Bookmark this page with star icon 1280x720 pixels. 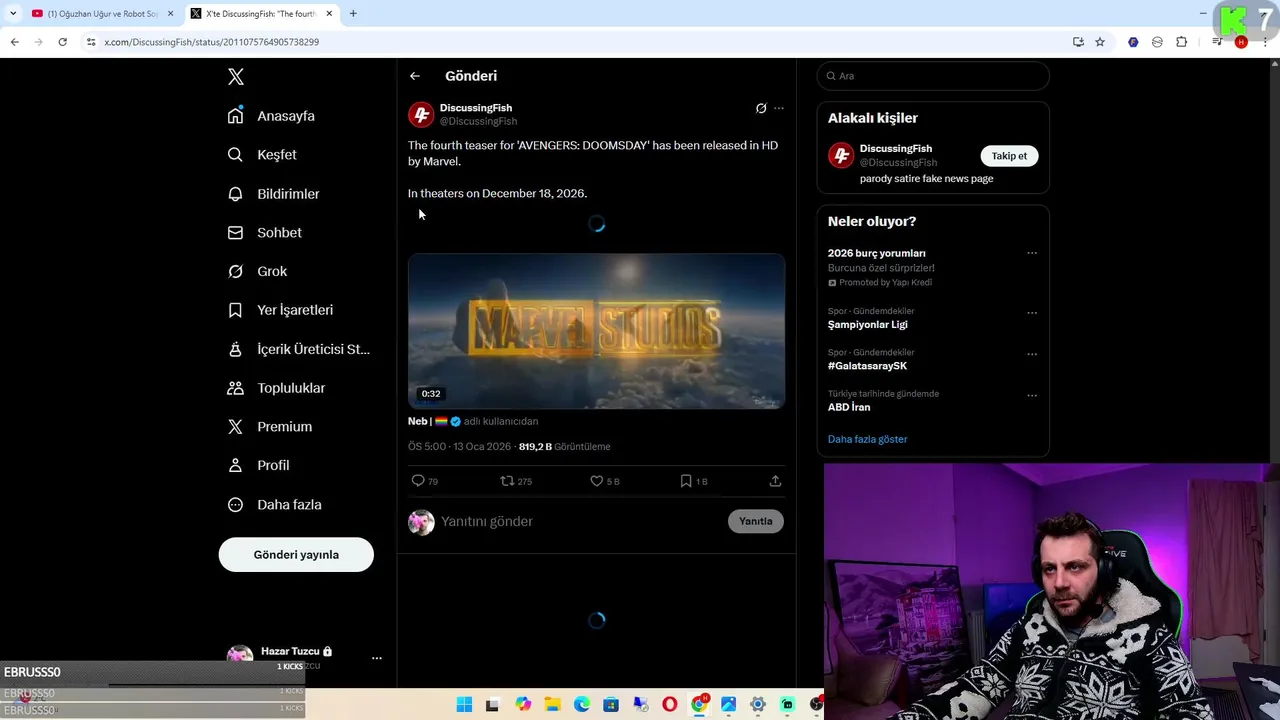1100,42
